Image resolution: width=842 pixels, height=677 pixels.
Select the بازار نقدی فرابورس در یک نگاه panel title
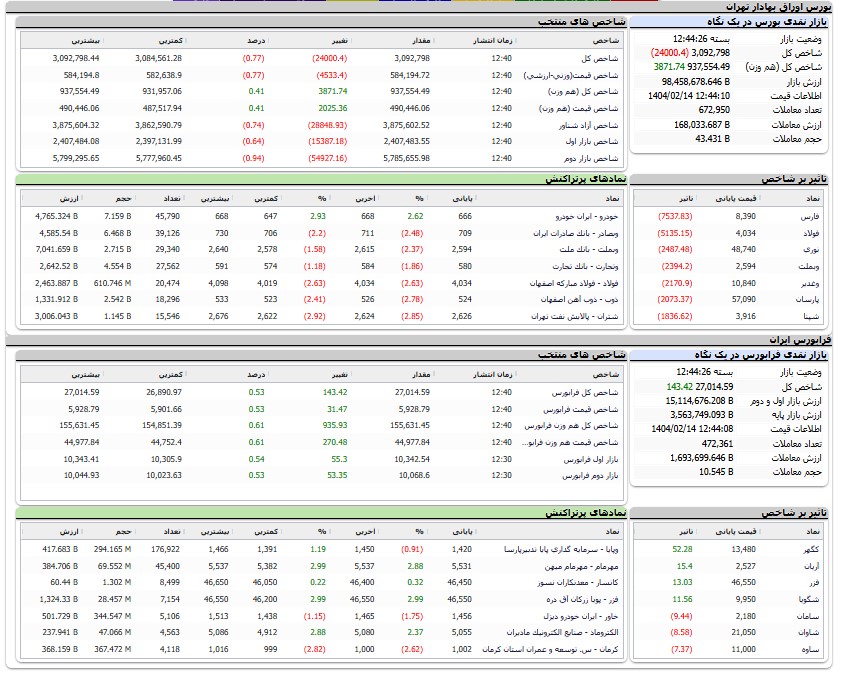point(761,355)
